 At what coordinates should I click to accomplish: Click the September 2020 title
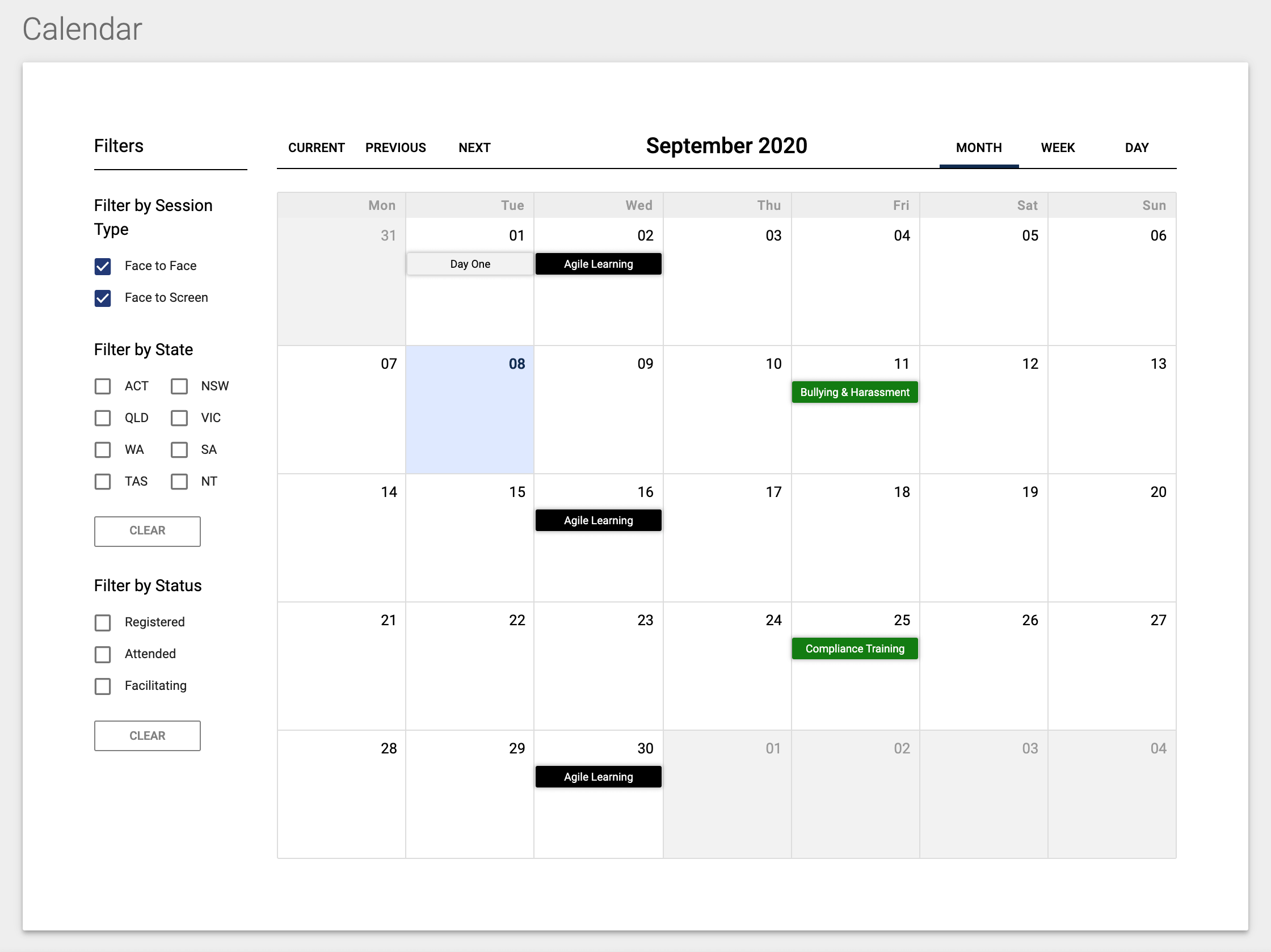(x=726, y=146)
